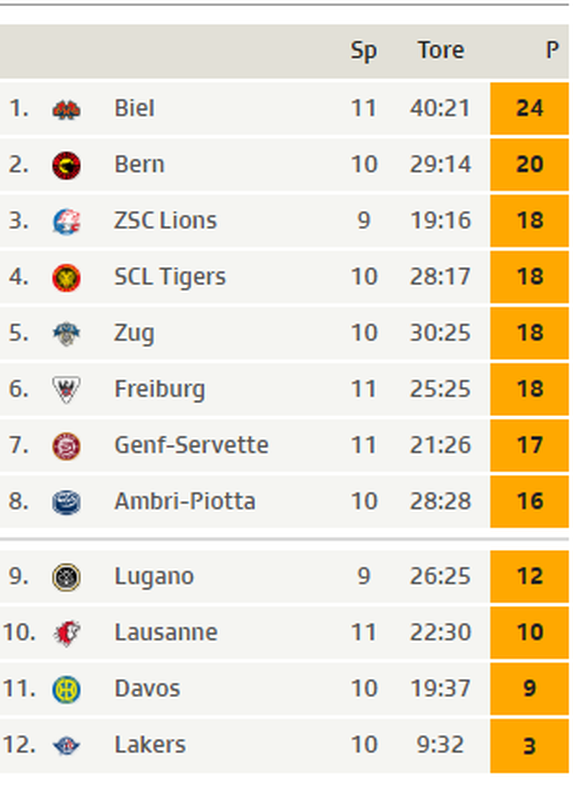Click the Ambri-Piotta logo icon
The height and width of the screenshot is (790, 582).
(x=67, y=502)
